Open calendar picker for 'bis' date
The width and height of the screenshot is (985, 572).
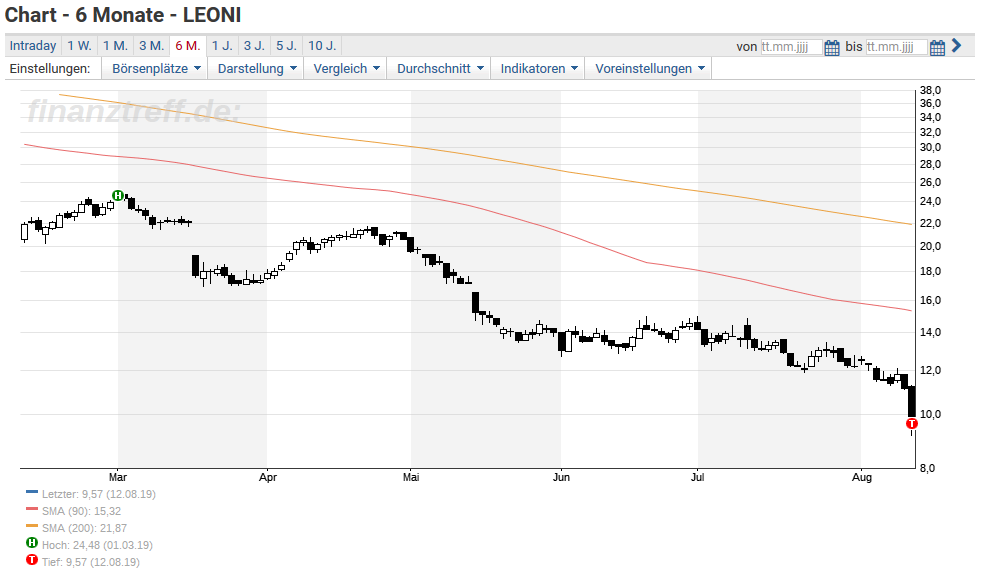pyautogui.click(x=937, y=48)
